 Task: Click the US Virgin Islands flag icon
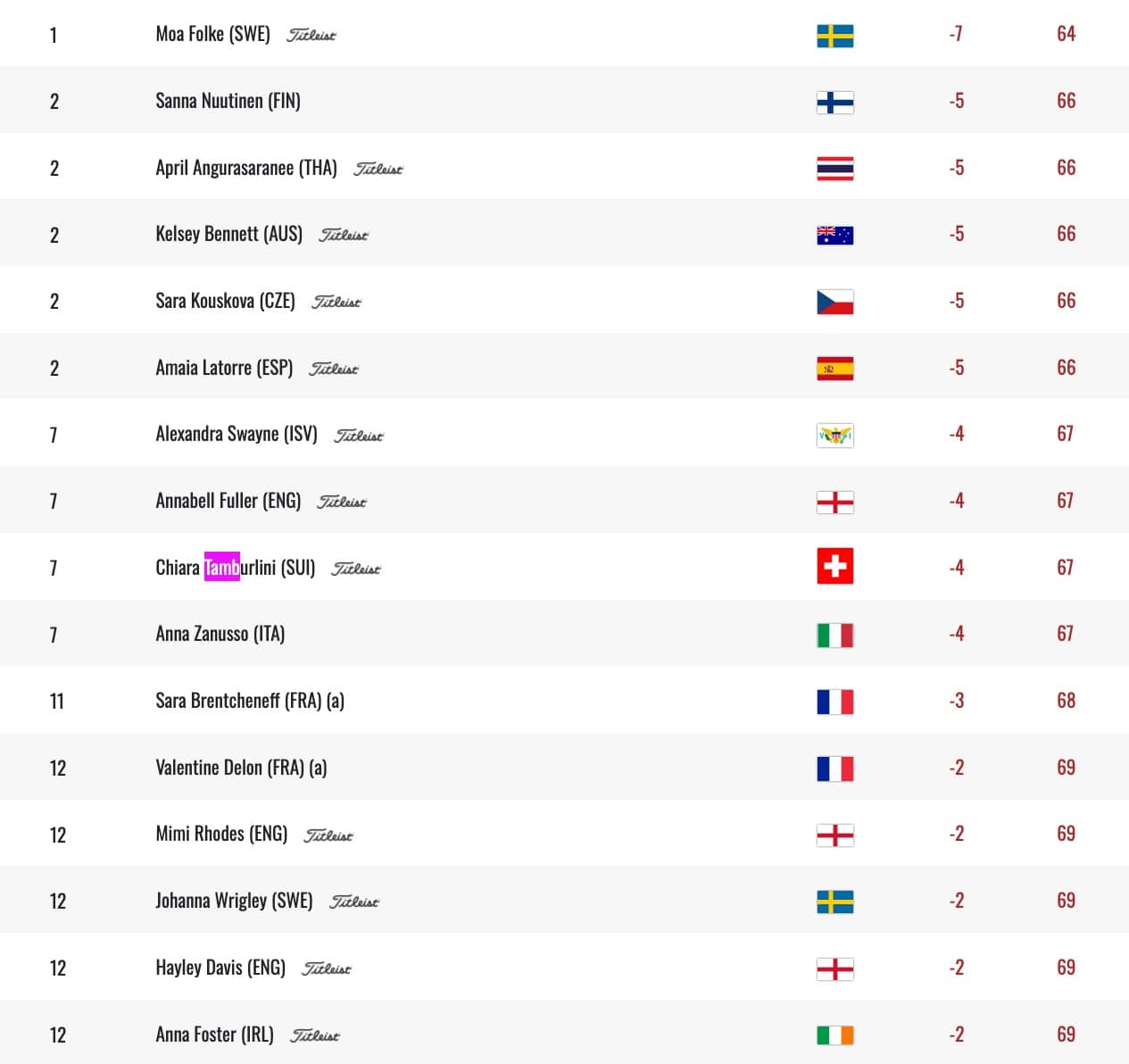(834, 436)
